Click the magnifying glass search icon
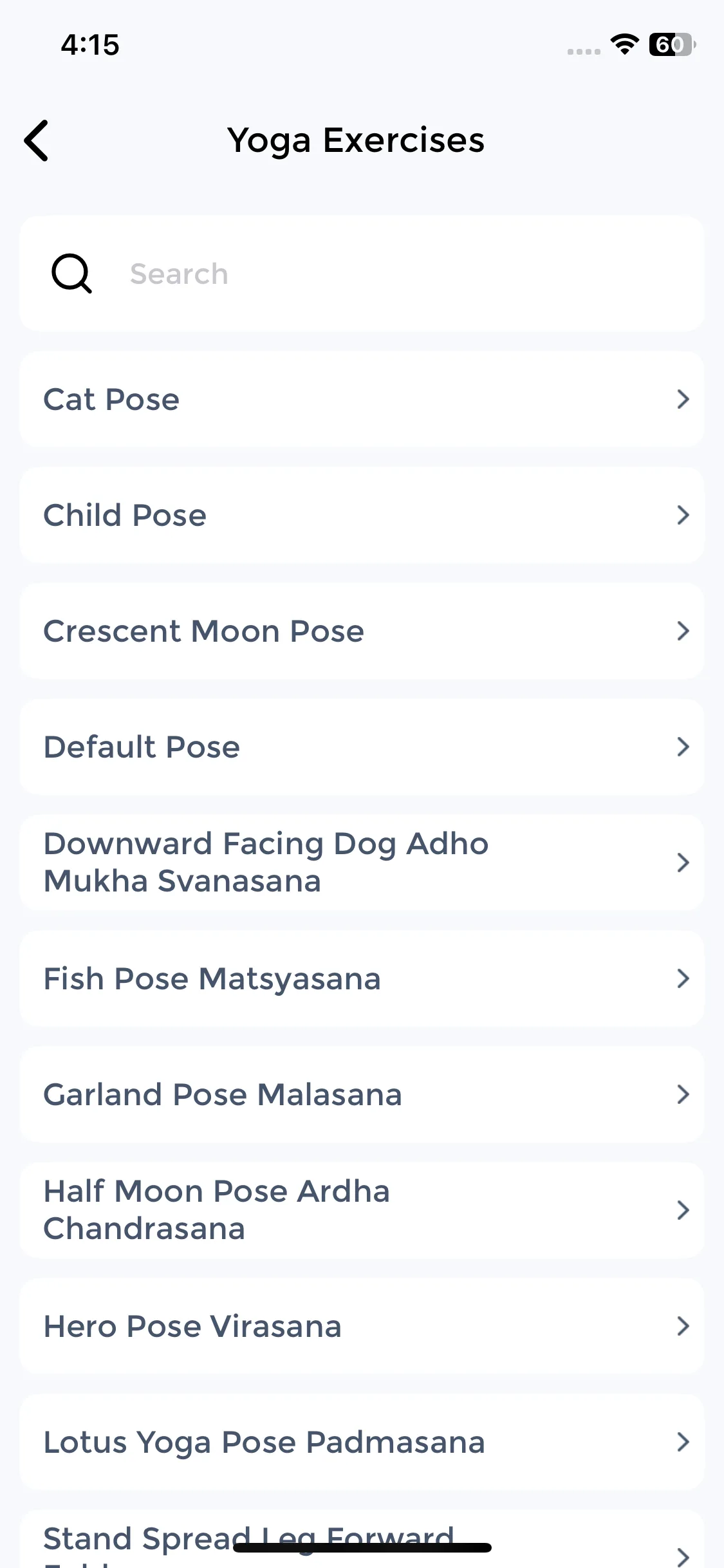 (71, 274)
